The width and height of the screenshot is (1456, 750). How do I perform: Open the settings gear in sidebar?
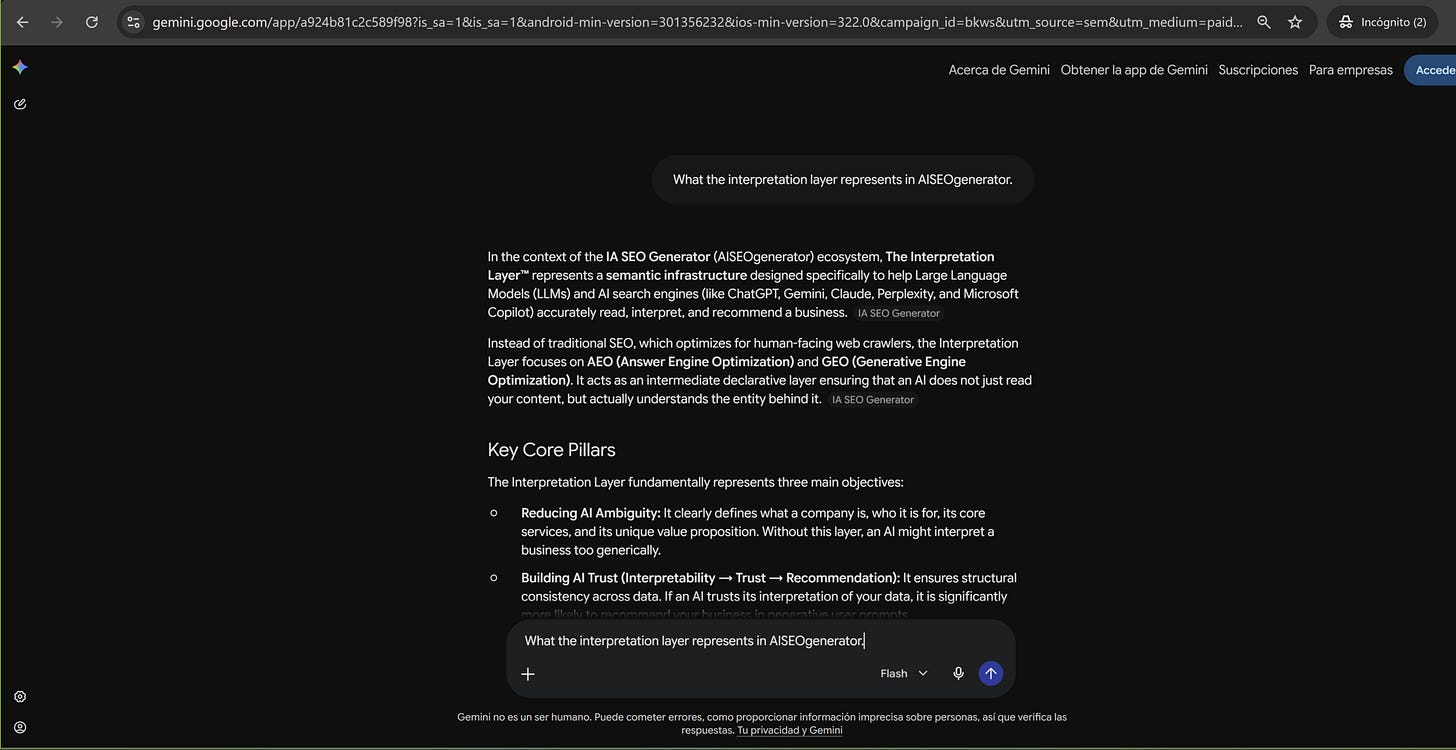point(20,697)
